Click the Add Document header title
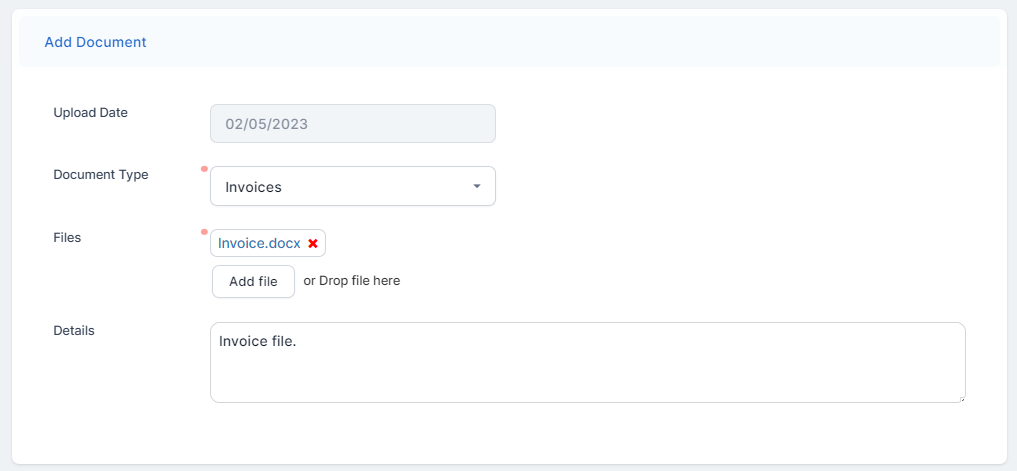Image resolution: width=1017 pixels, height=471 pixels. pos(95,42)
